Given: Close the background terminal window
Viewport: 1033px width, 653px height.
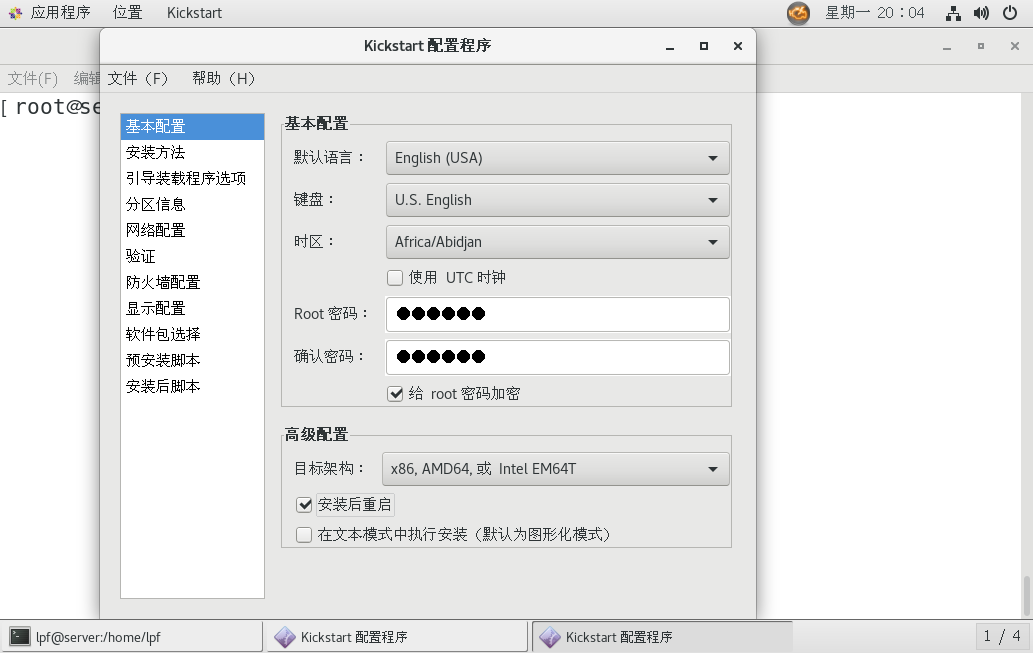Looking at the screenshot, I should [1015, 46].
